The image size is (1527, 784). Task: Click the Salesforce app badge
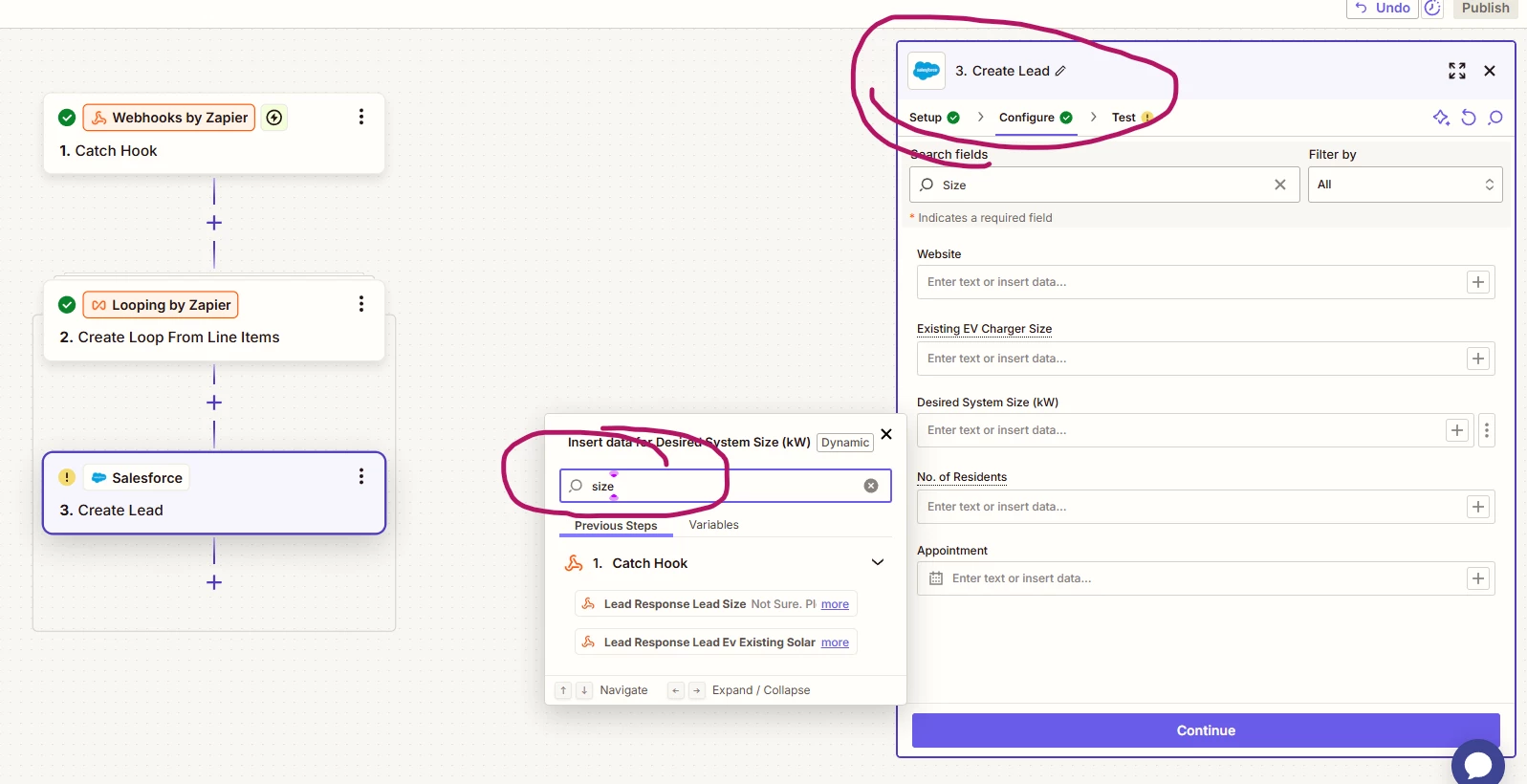pyautogui.click(x=137, y=477)
